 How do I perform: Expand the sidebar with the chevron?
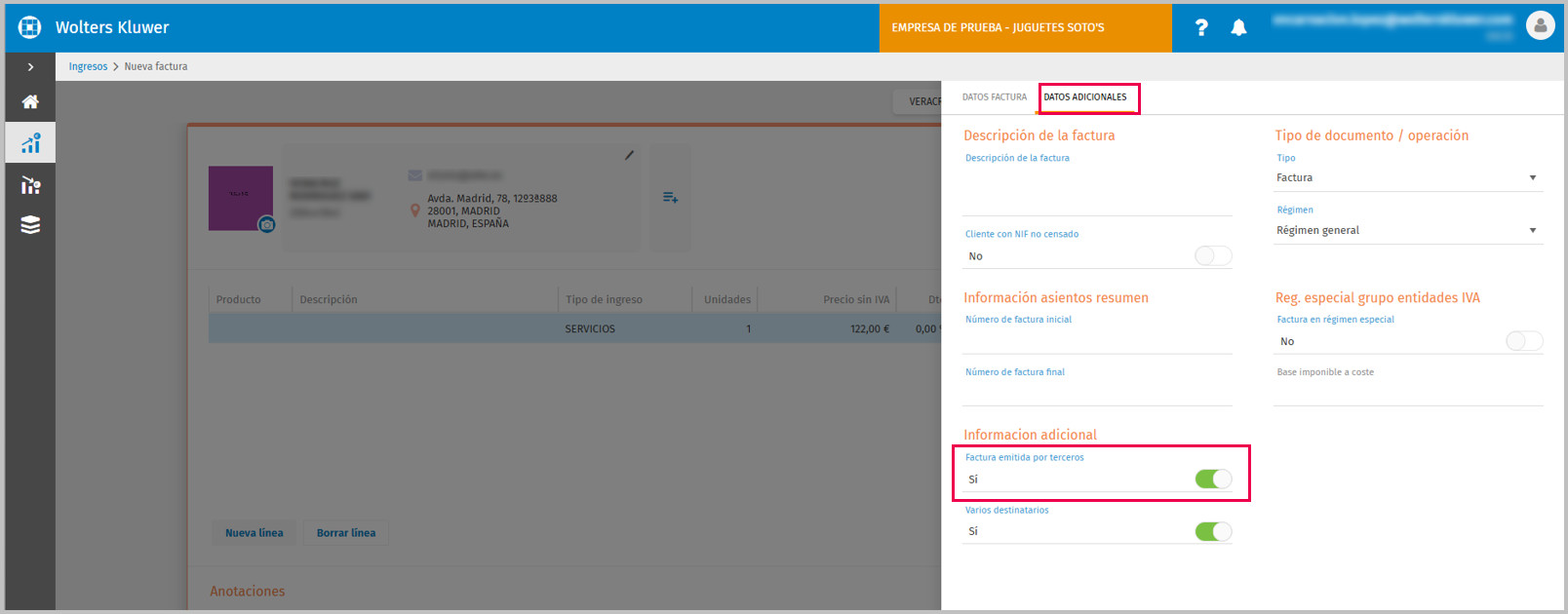30,67
